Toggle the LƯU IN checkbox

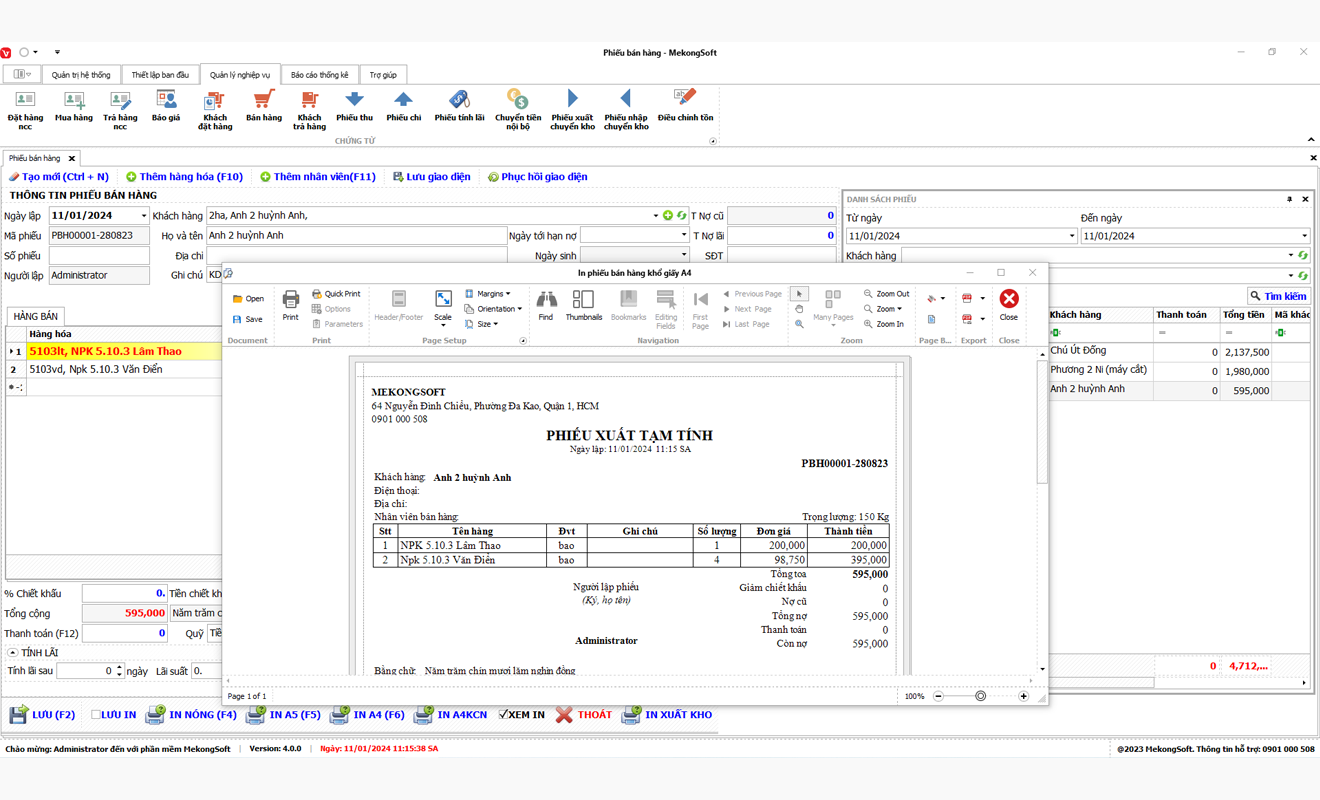pos(97,715)
